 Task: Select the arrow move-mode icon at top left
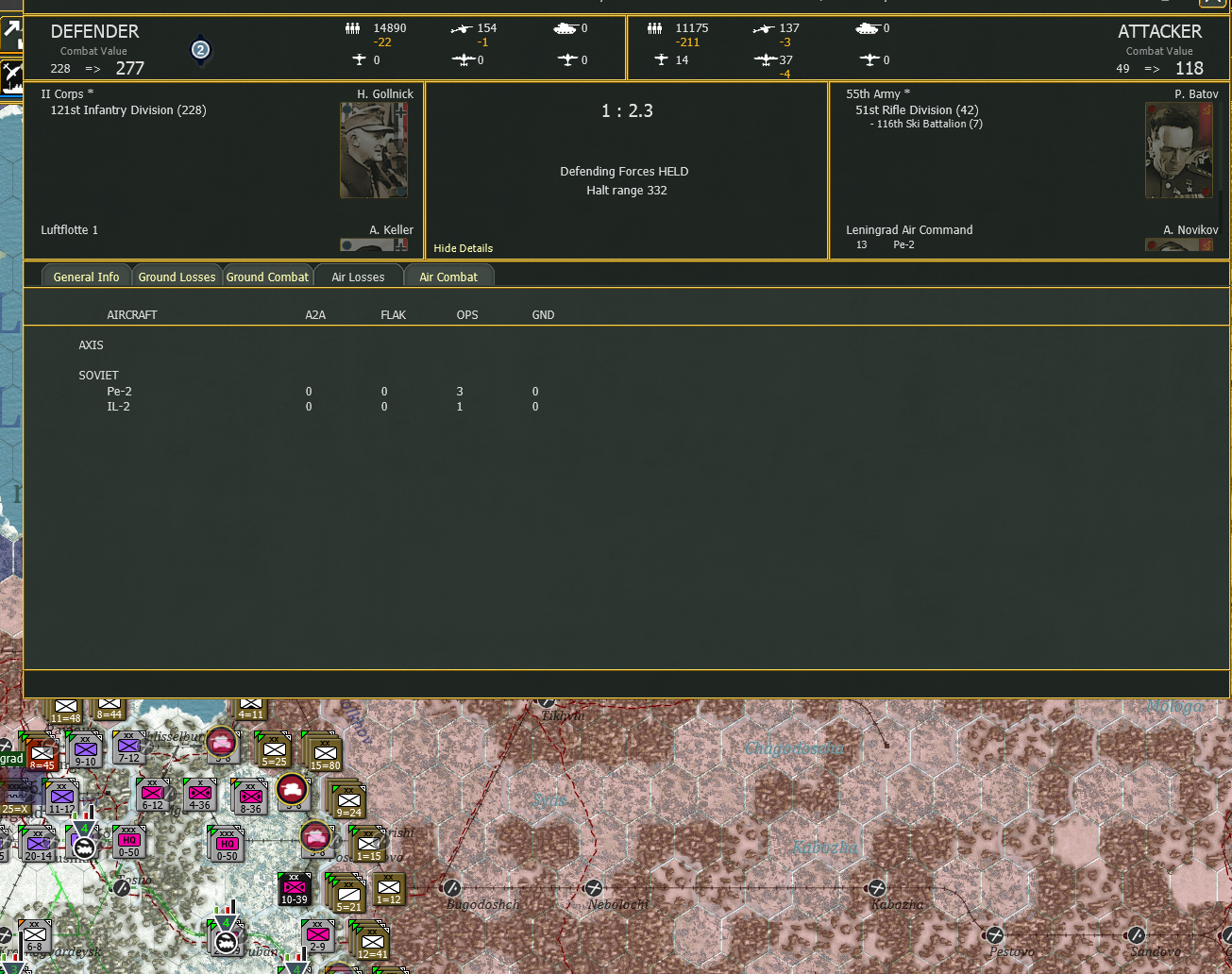tap(11, 34)
